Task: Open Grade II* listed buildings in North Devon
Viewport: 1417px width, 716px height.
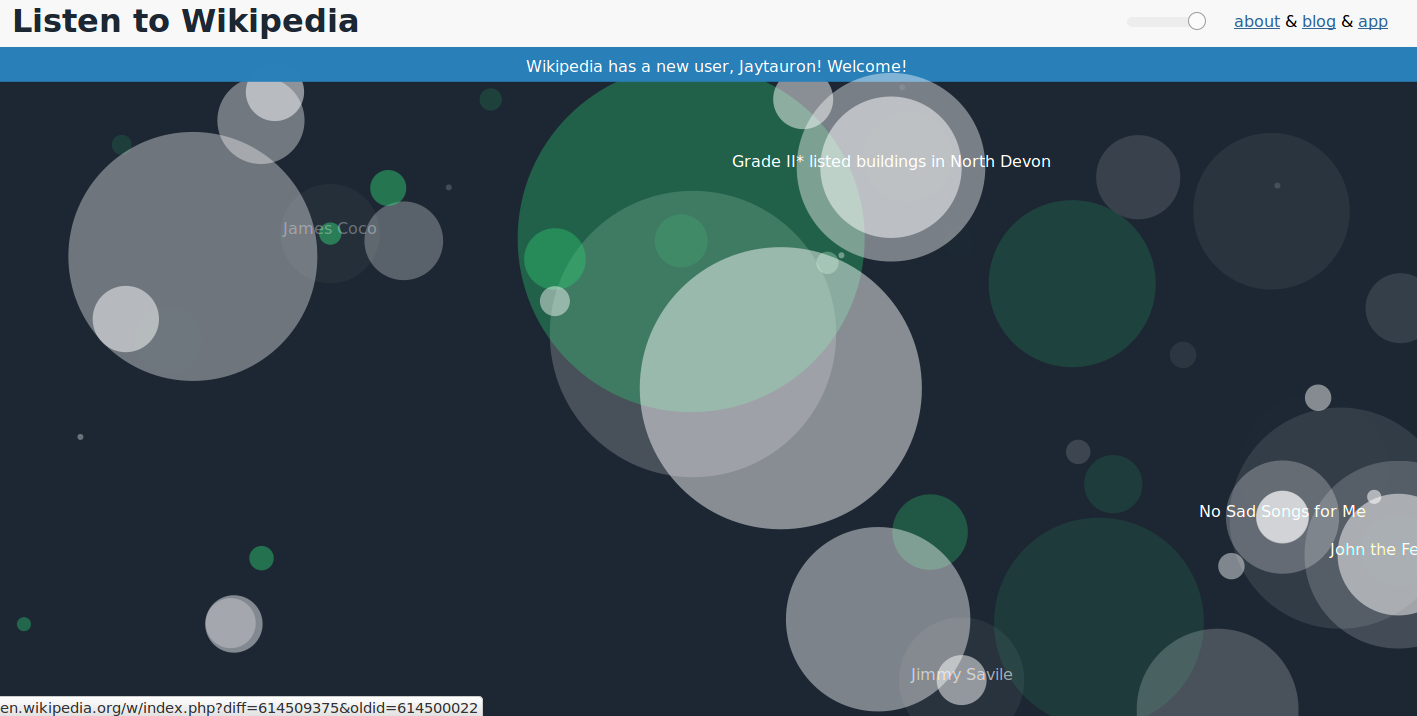Action: pyautogui.click(x=890, y=162)
